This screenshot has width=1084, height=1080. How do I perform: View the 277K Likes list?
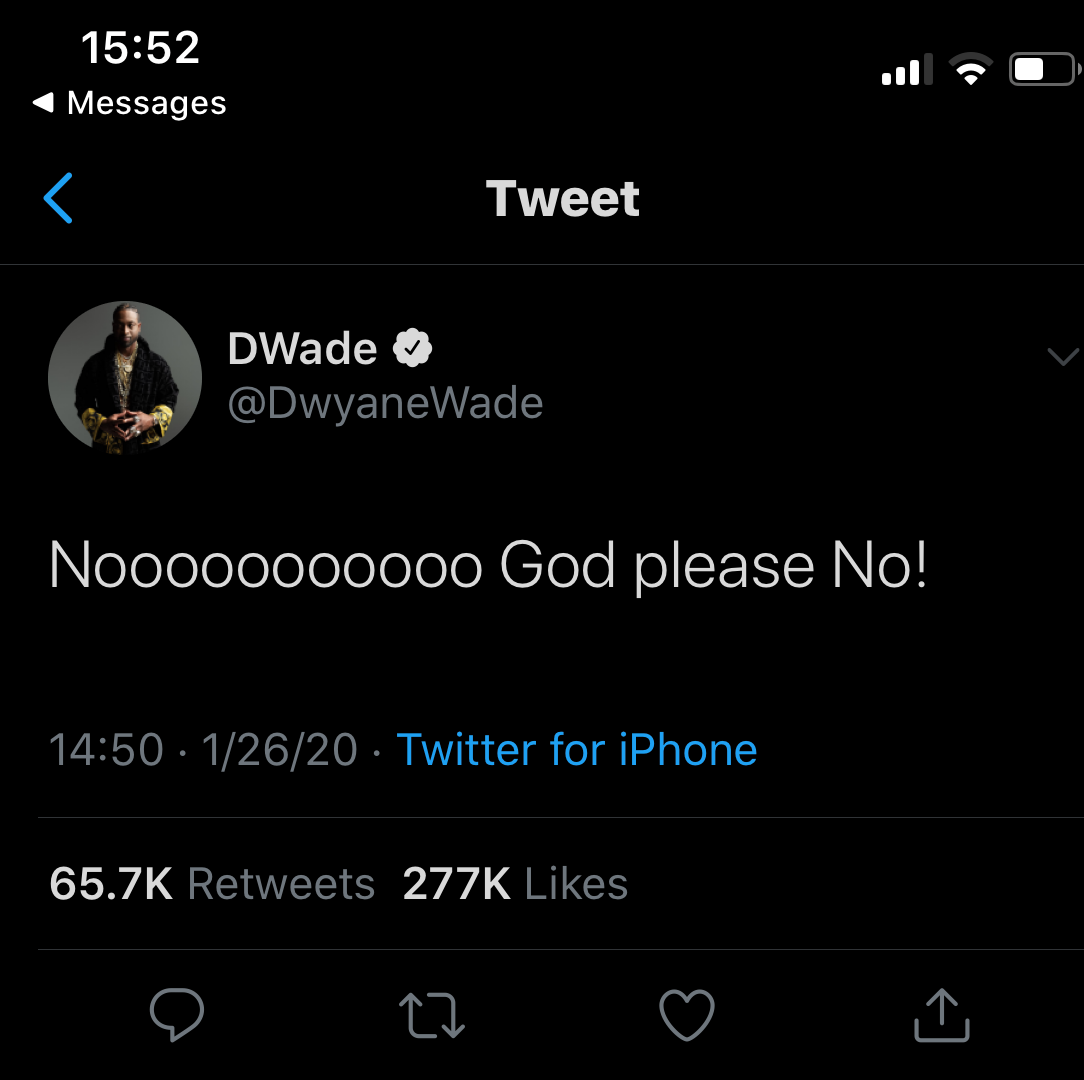click(515, 884)
